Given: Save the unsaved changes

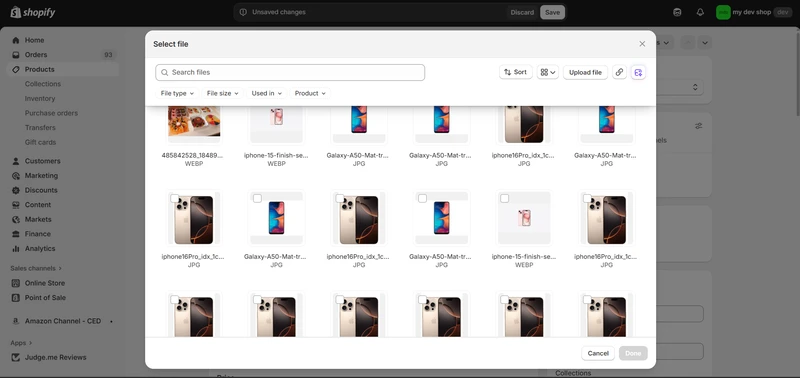Looking at the screenshot, I should point(552,12).
